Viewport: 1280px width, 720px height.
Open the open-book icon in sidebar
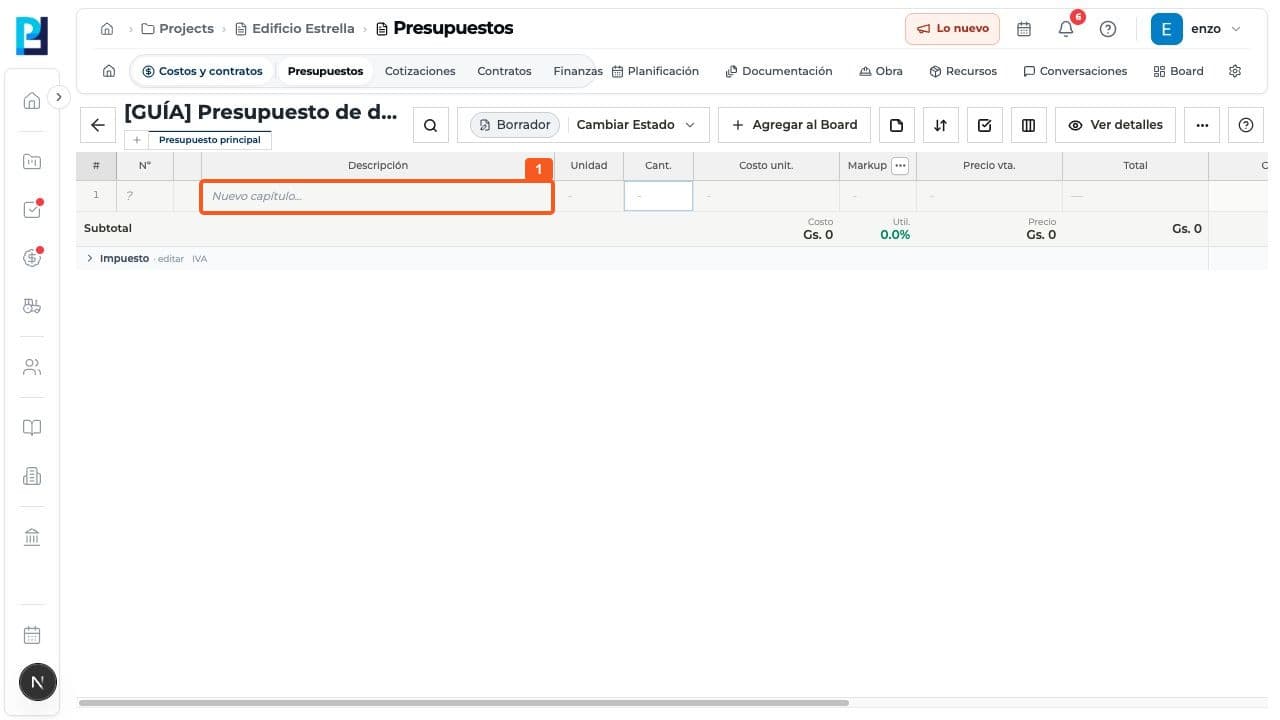(32, 427)
